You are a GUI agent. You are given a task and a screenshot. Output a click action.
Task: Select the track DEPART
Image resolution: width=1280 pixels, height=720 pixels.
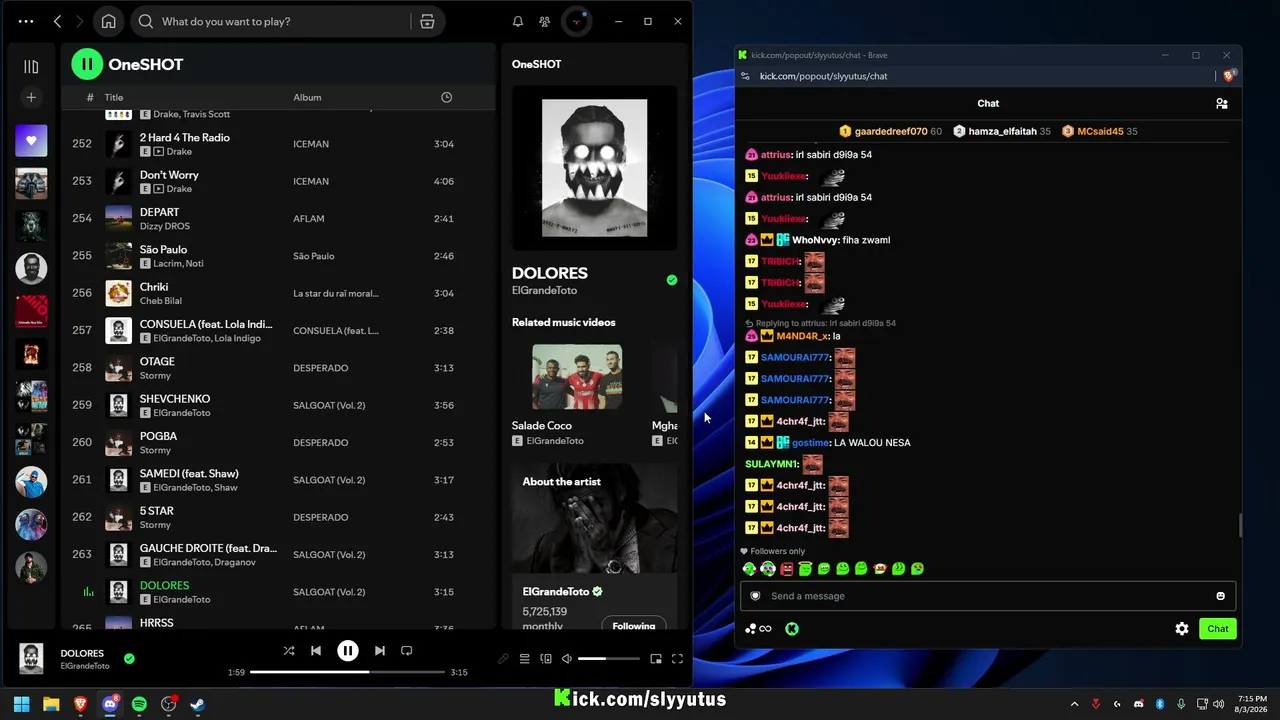point(160,212)
